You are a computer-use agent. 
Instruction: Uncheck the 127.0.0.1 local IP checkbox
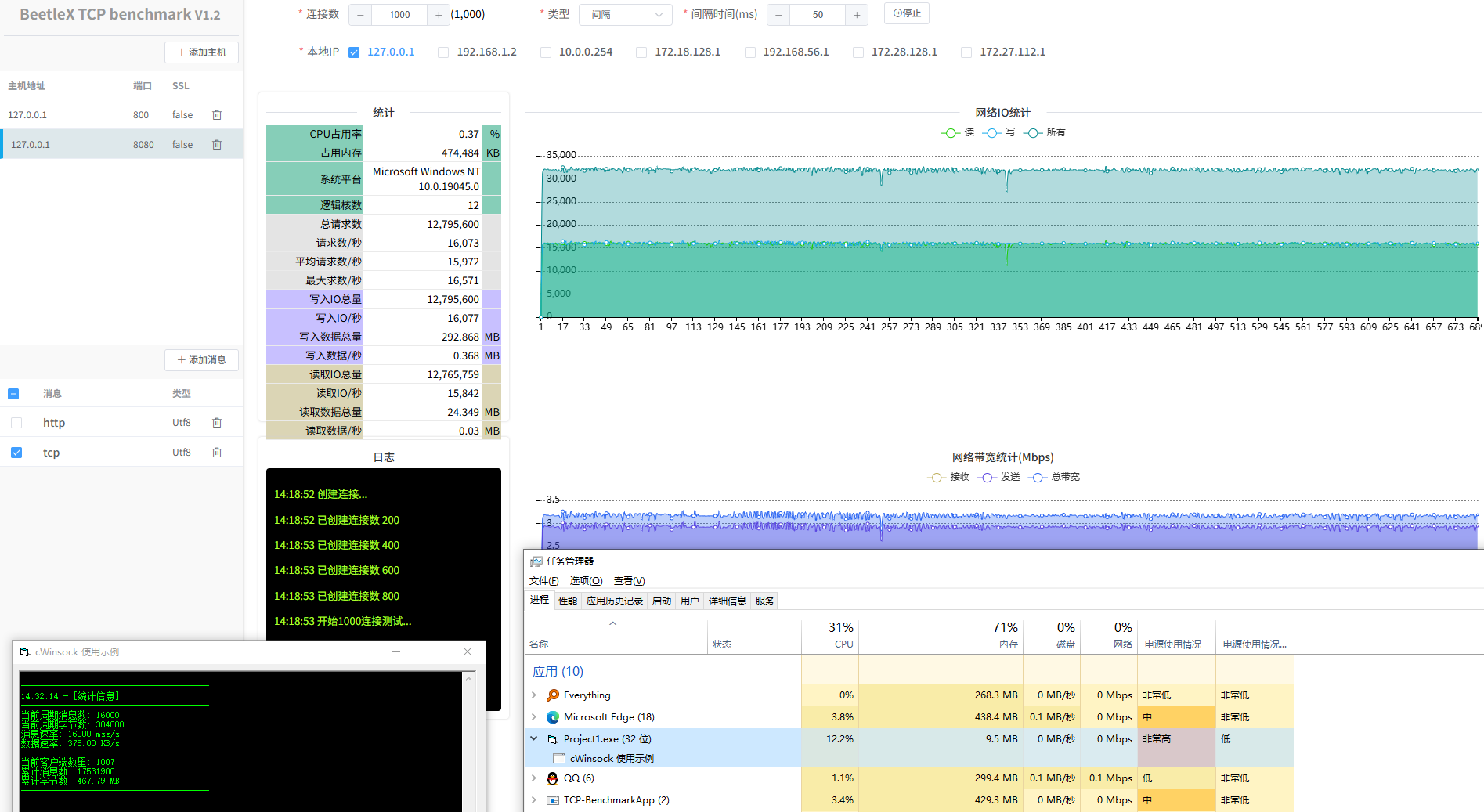(x=354, y=52)
